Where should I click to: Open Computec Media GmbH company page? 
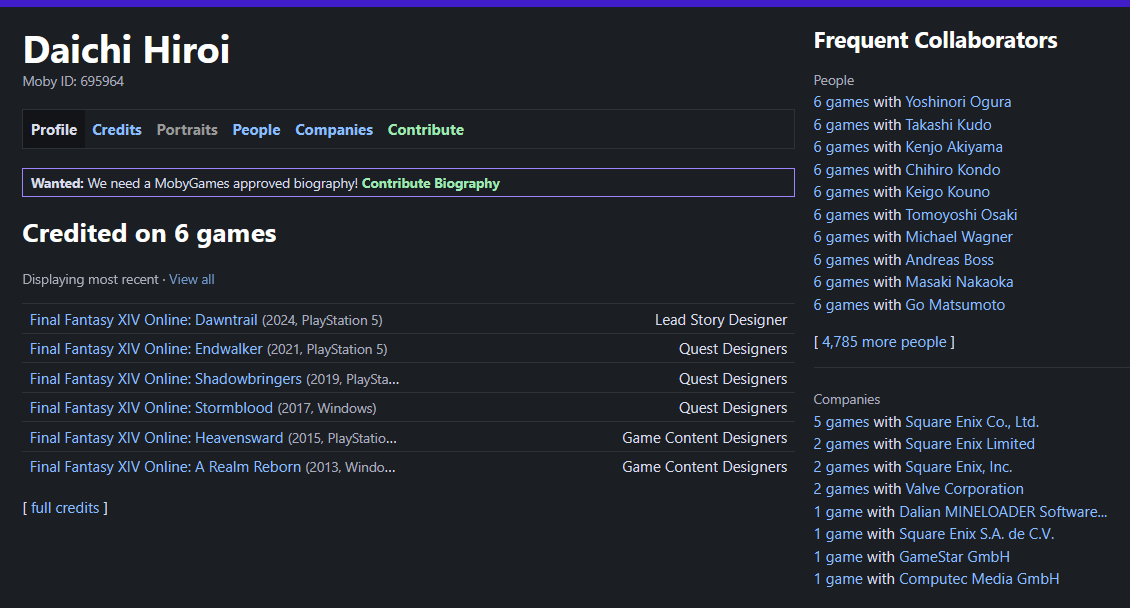click(979, 579)
